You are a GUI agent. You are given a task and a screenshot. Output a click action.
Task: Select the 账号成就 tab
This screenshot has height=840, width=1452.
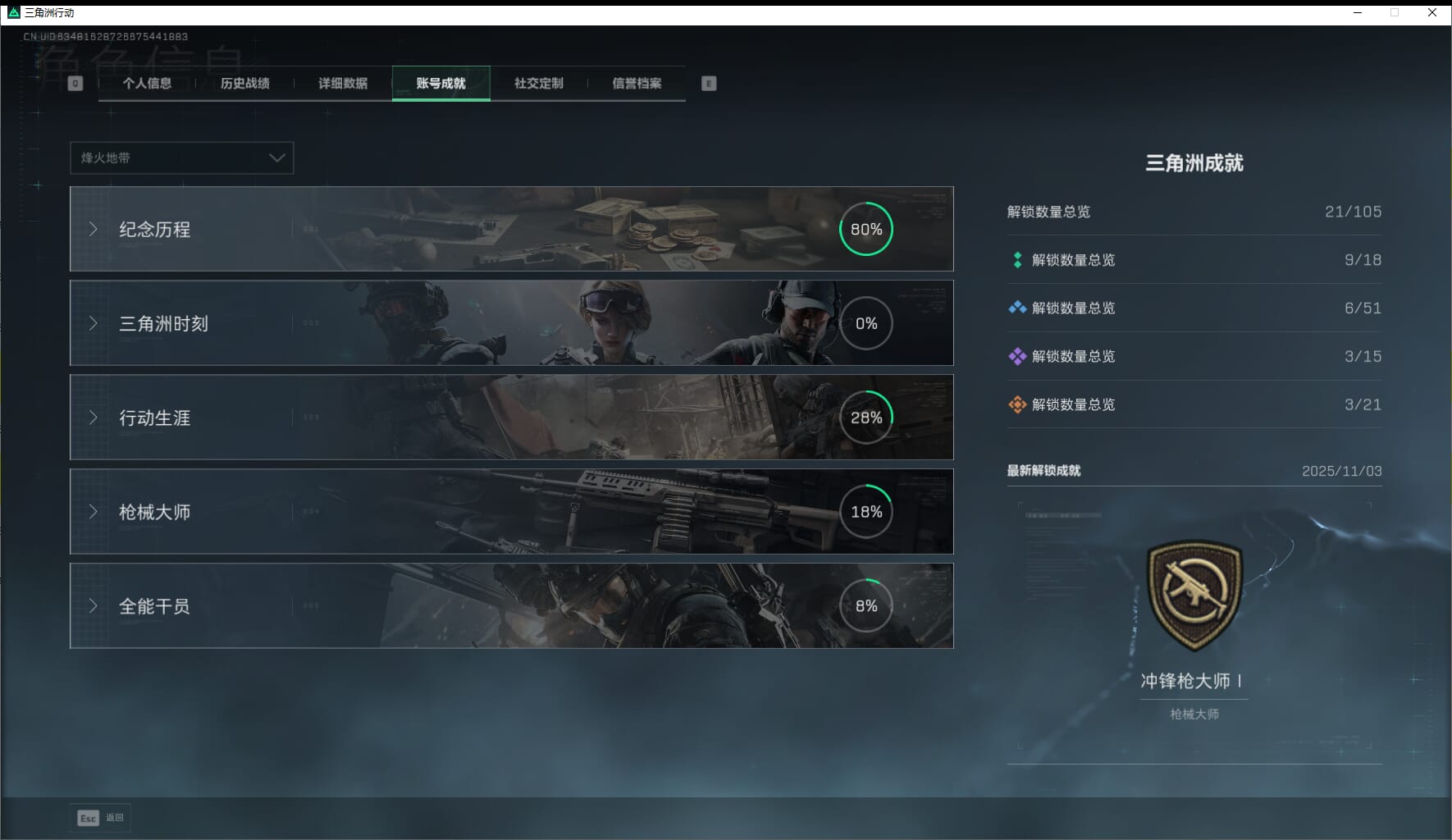pyautogui.click(x=441, y=84)
